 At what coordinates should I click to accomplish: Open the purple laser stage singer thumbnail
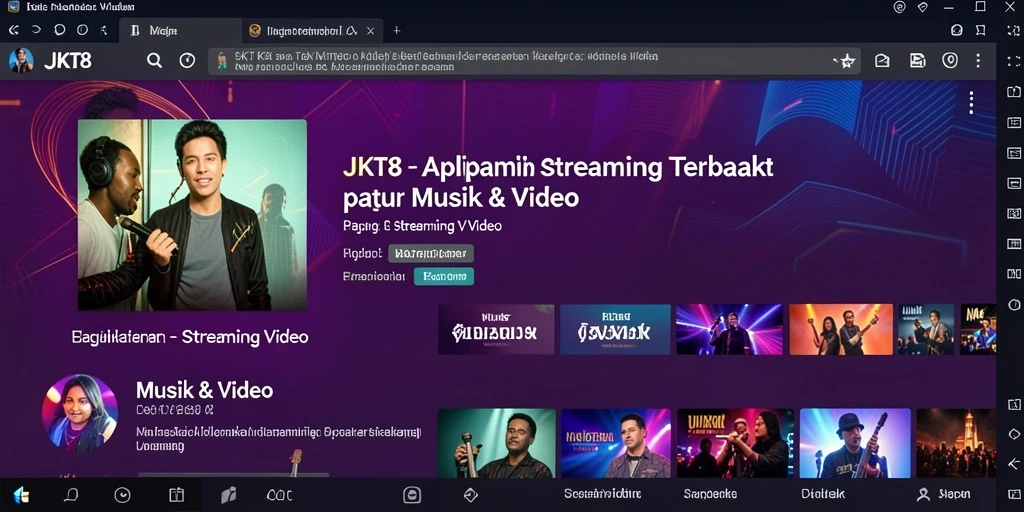(728, 330)
